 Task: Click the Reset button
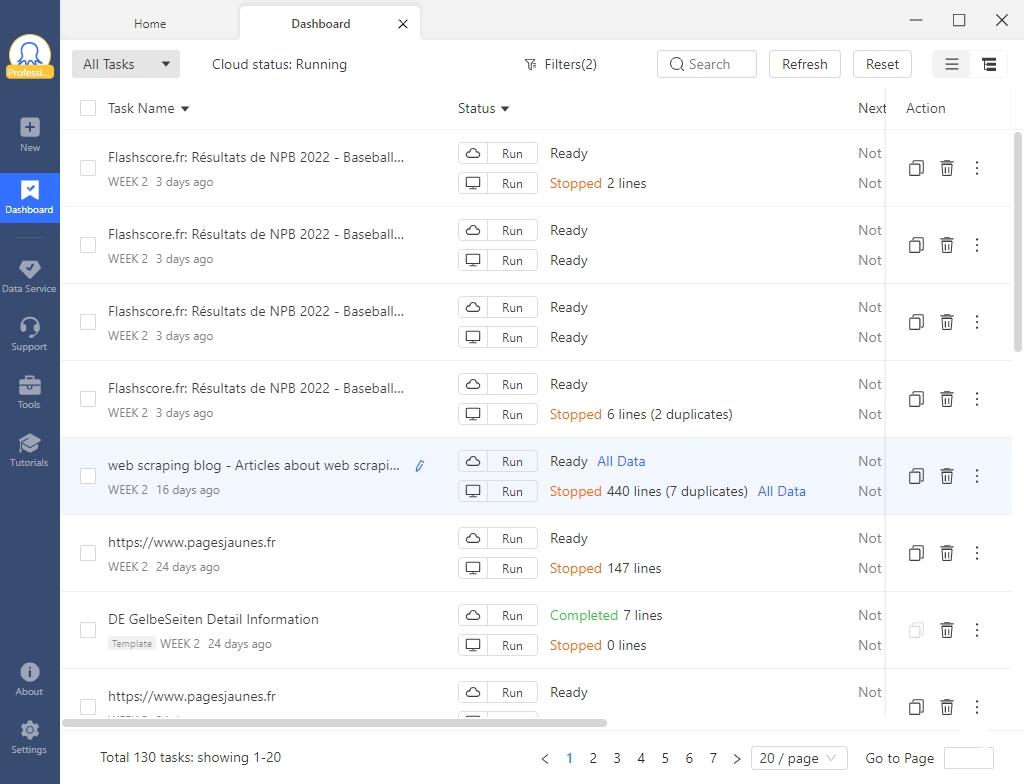click(x=882, y=64)
